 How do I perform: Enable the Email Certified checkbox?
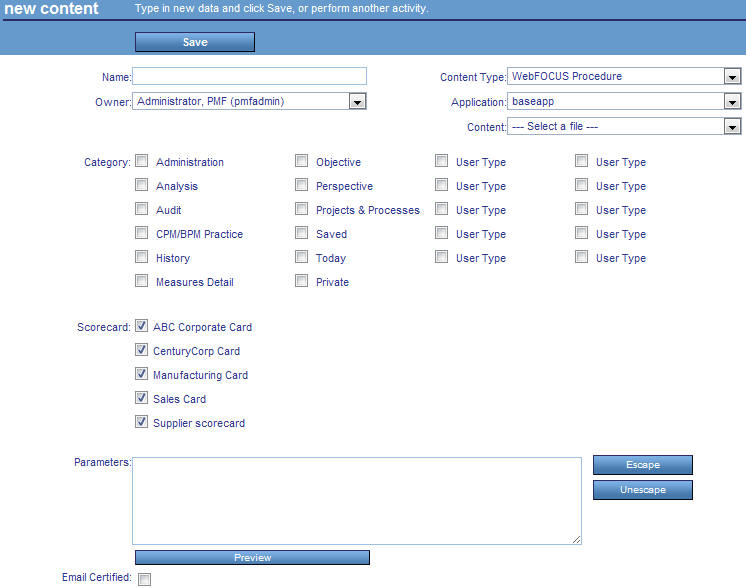144,579
